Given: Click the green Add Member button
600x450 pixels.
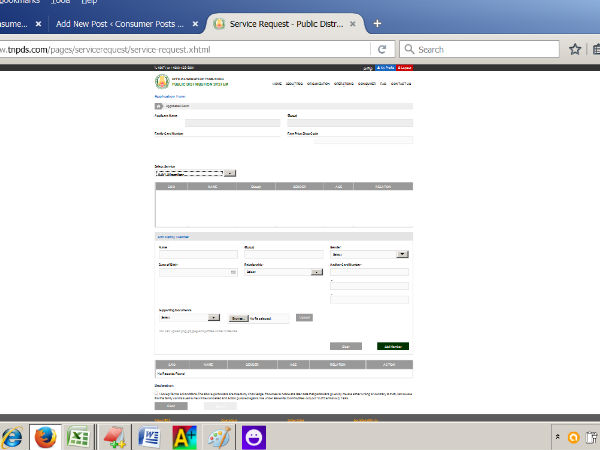Looking at the screenshot, I should point(393,346).
